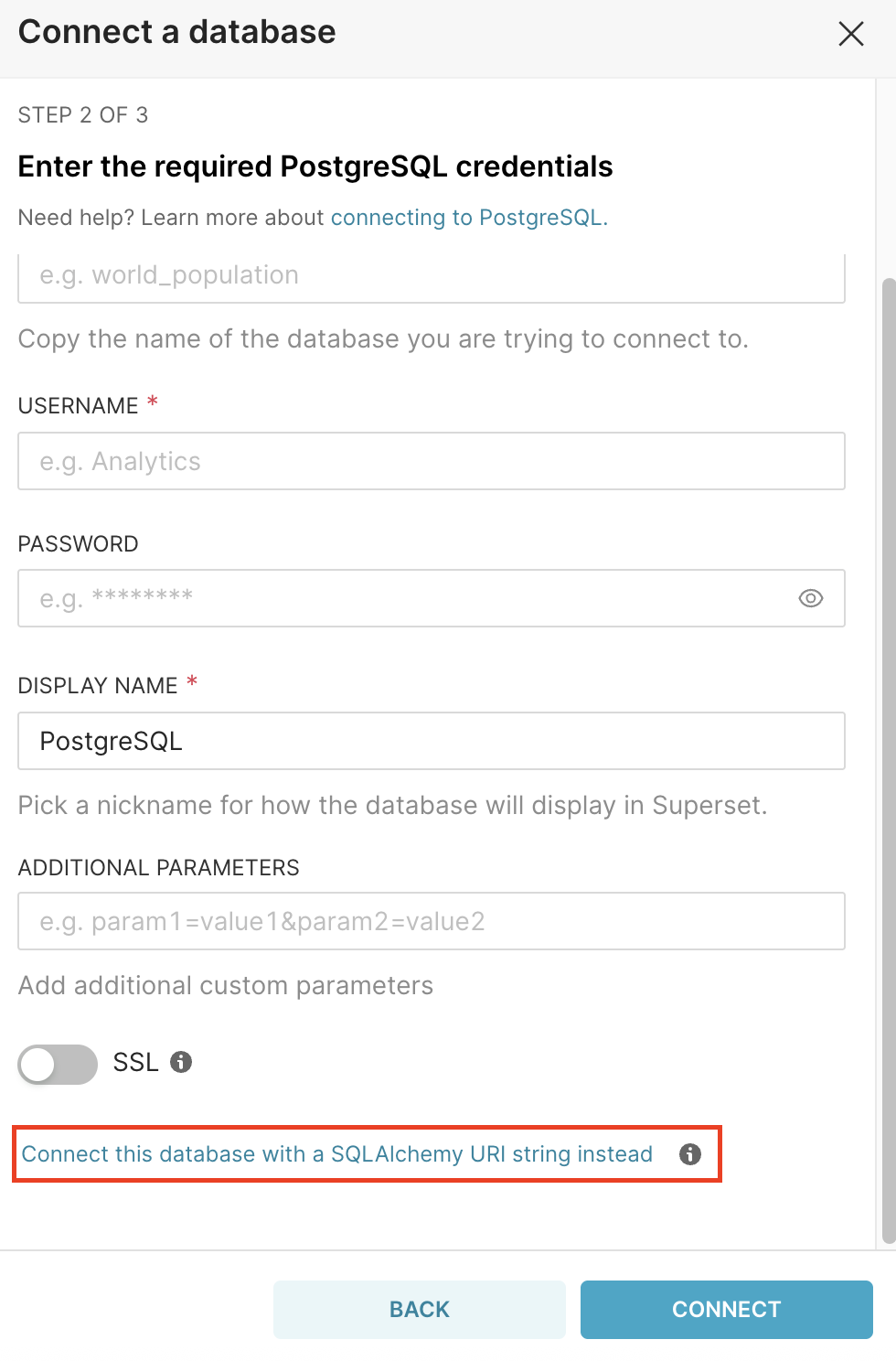Focus the Additional Parameters input field
The image size is (896, 1361).
point(431,921)
